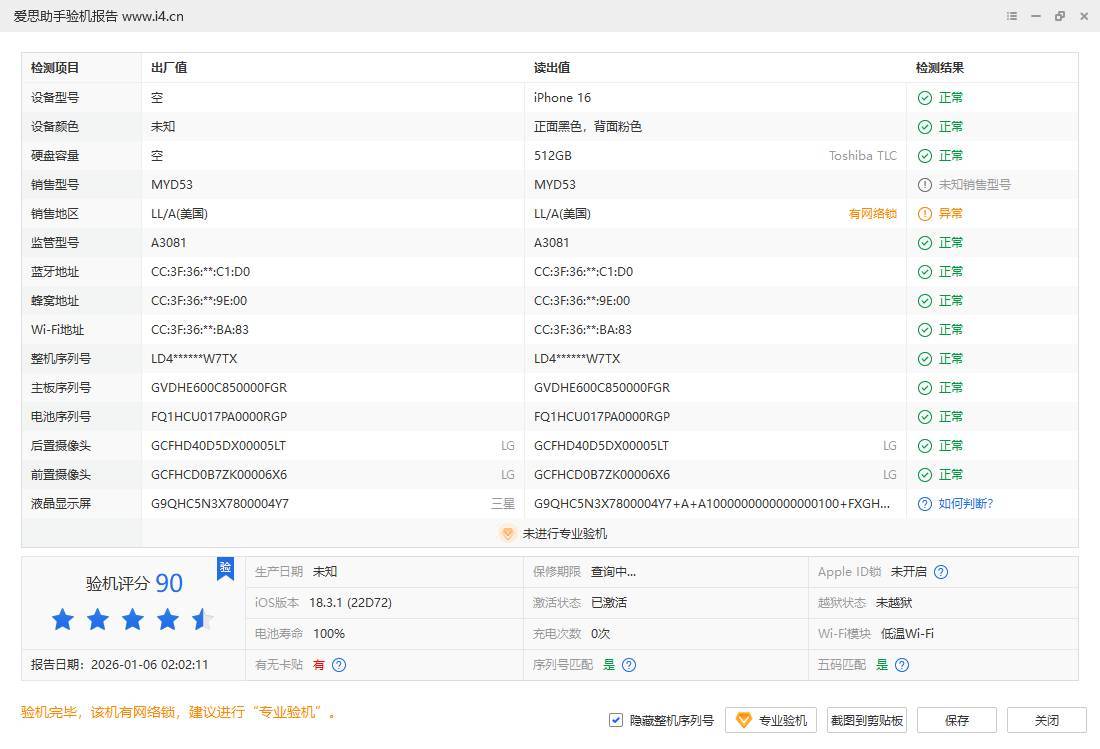Screen dimensions: 1100x749
Task: Click the question icon beside 序列号匹配
Action: pos(629,665)
